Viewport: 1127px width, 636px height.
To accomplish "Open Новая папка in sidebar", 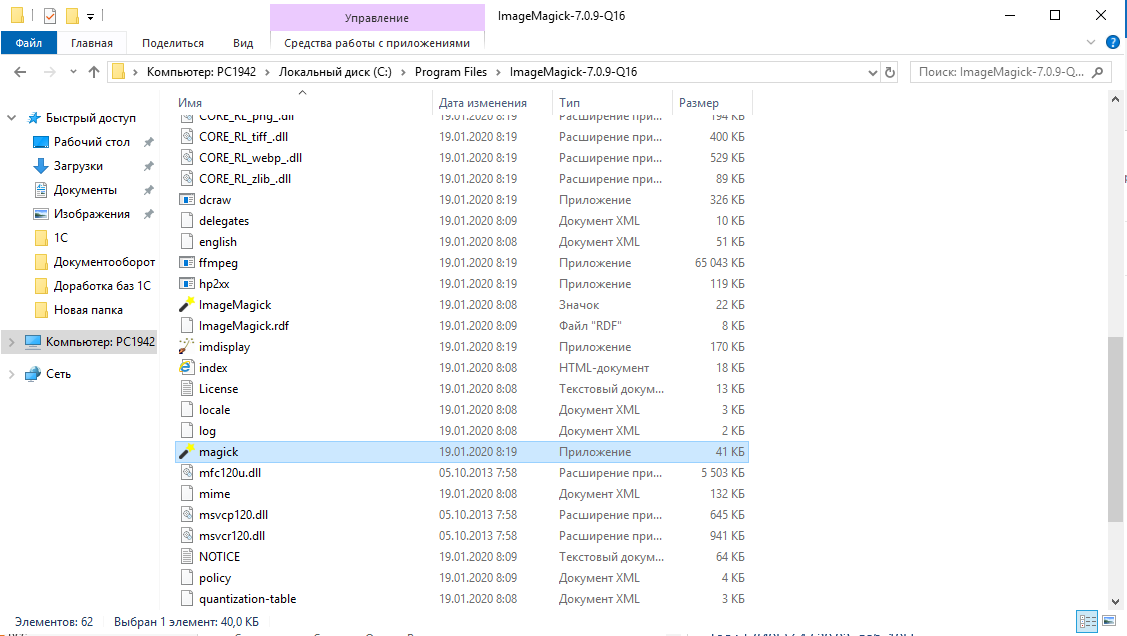I will click(x=88, y=310).
